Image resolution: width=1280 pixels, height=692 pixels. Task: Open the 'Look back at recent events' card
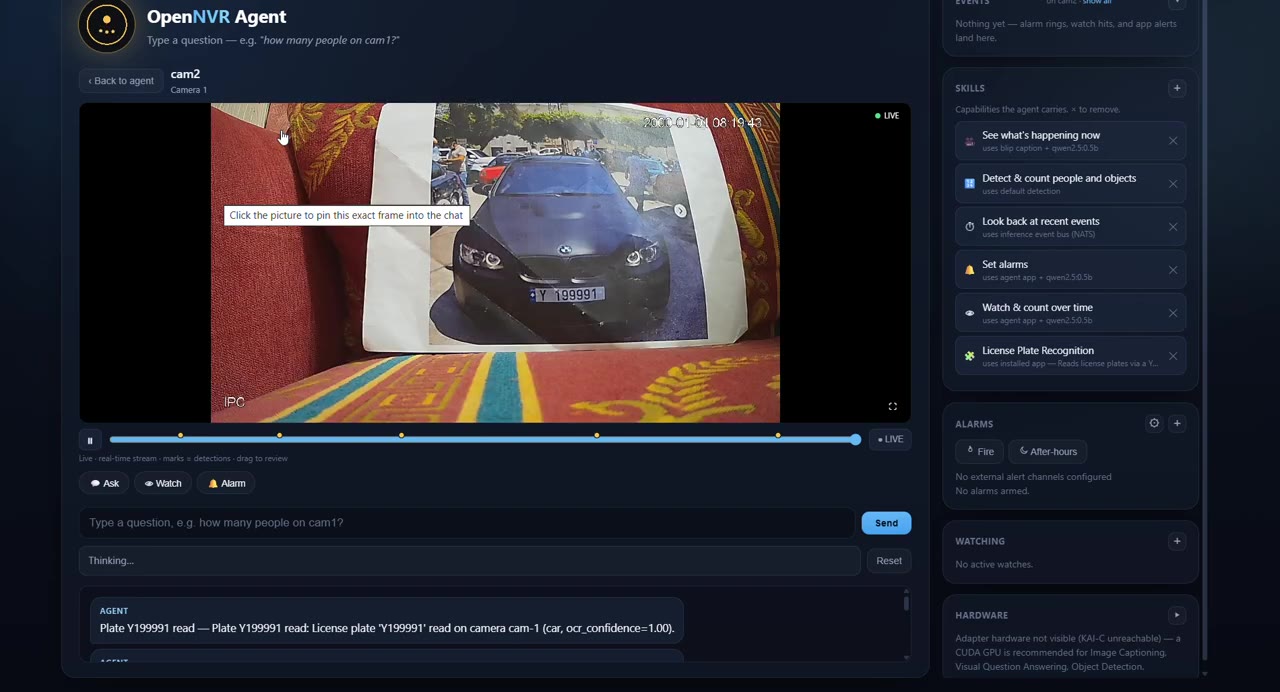coord(1070,227)
